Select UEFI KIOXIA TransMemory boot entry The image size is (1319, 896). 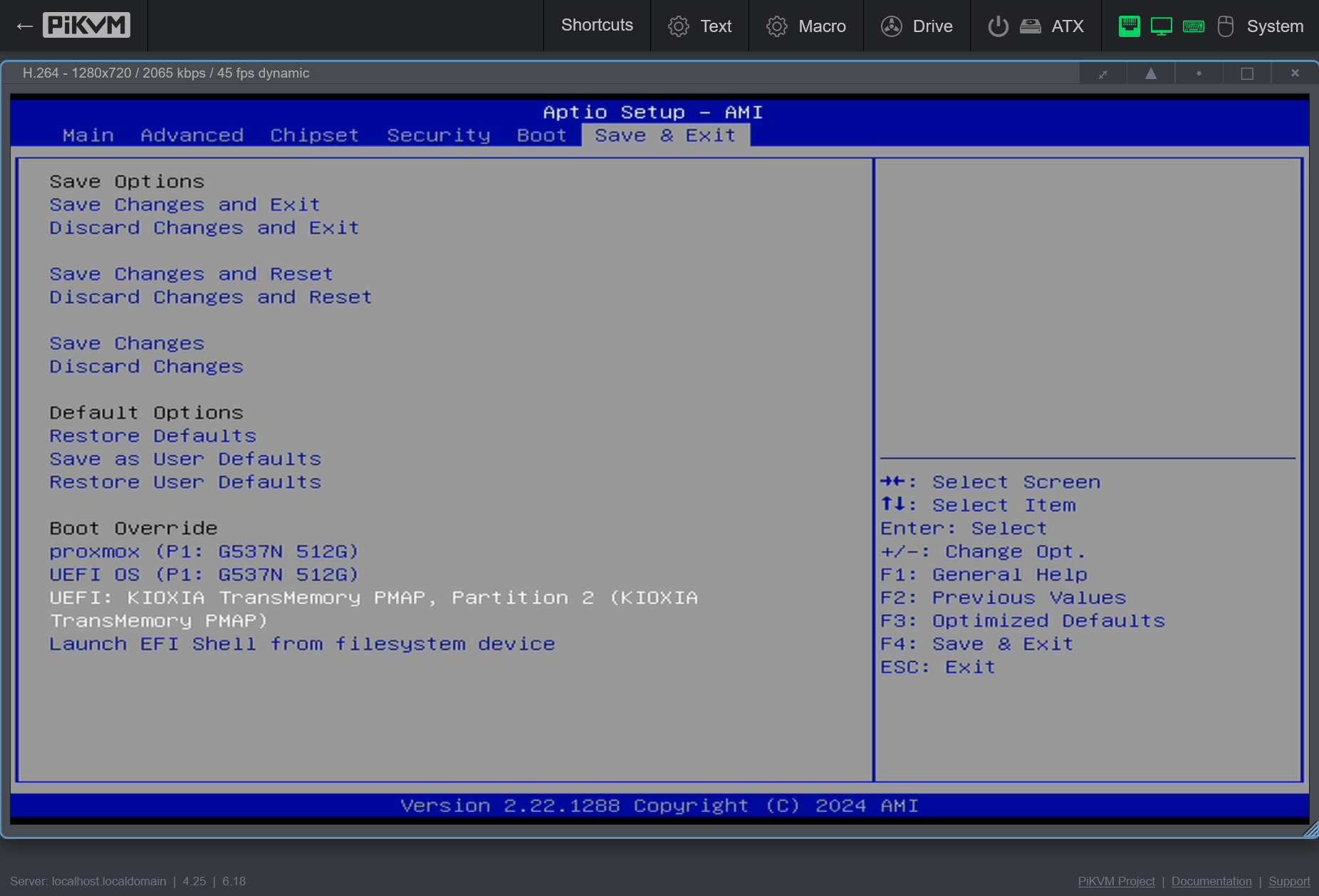tap(374, 610)
